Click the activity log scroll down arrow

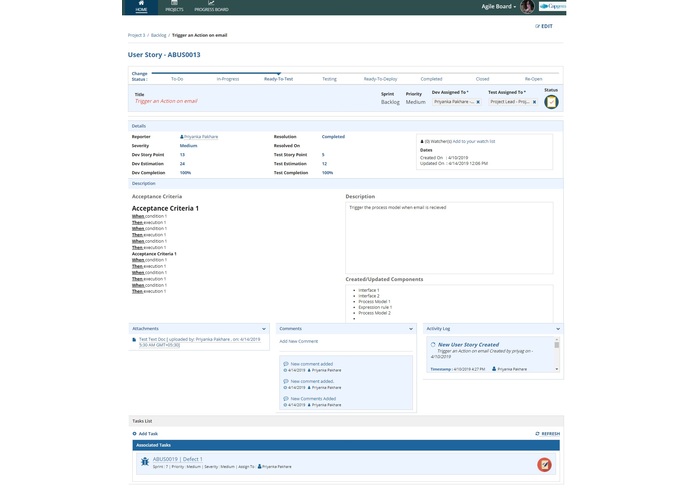click(x=557, y=369)
